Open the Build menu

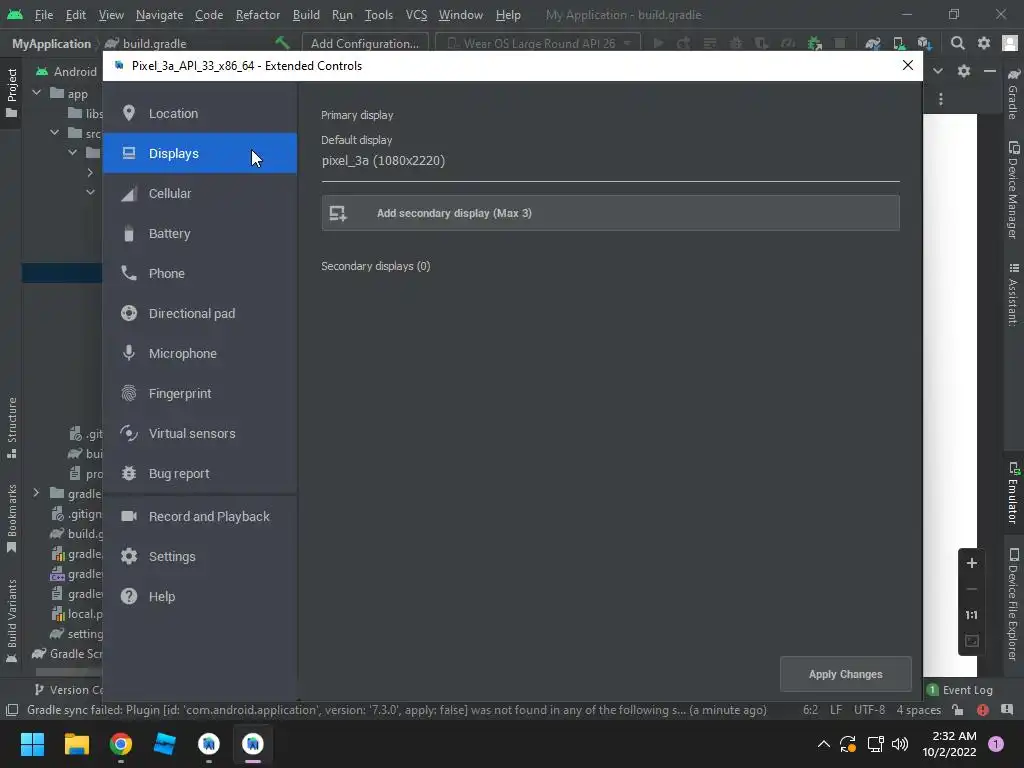306,14
